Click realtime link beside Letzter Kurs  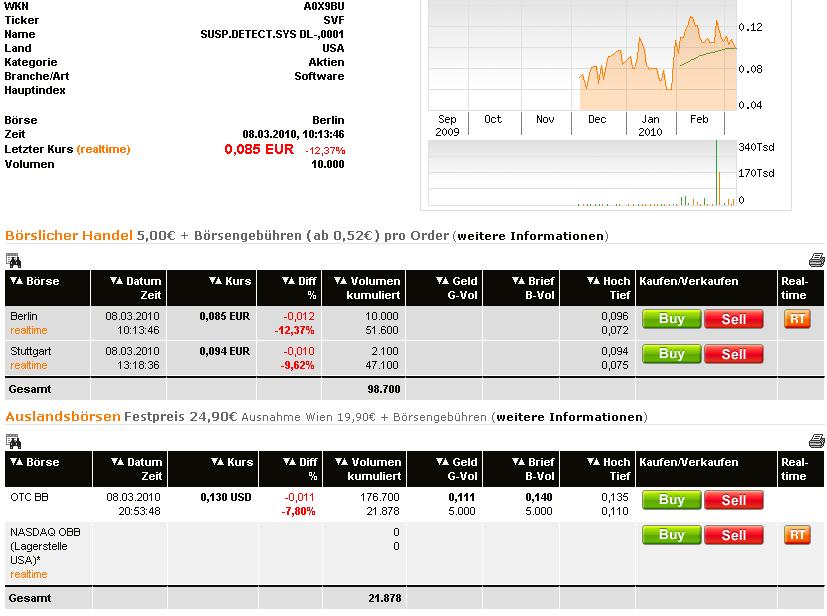(x=103, y=150)
